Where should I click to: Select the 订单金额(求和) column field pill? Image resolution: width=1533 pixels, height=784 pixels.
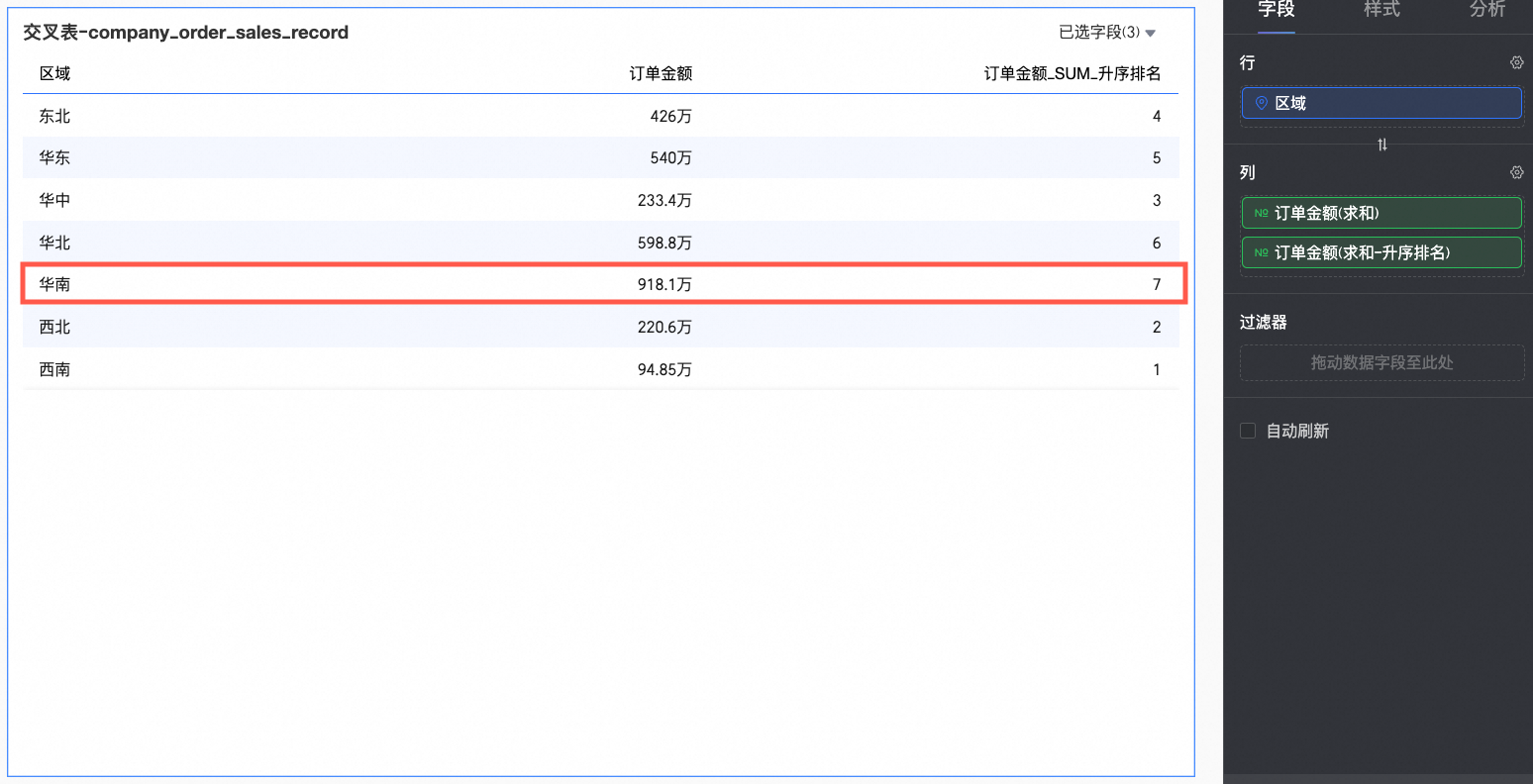(1381, 213)
